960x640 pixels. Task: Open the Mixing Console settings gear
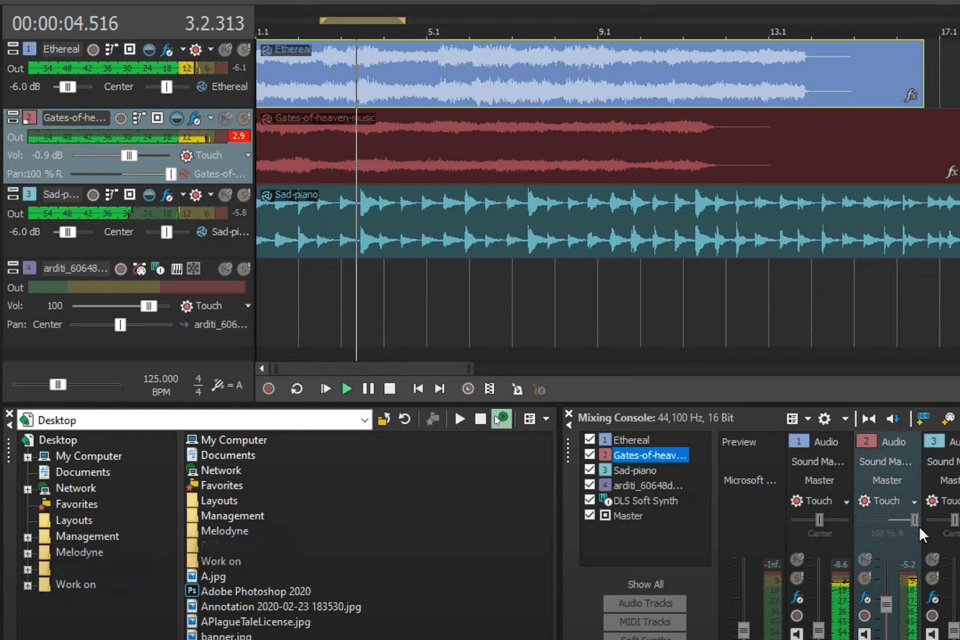[x=826, y=418]
